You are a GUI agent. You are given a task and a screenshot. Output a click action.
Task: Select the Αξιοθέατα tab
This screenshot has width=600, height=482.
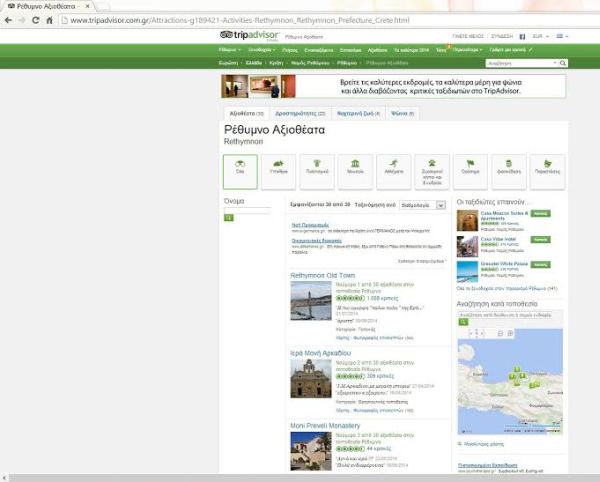(x=246, y=114)
